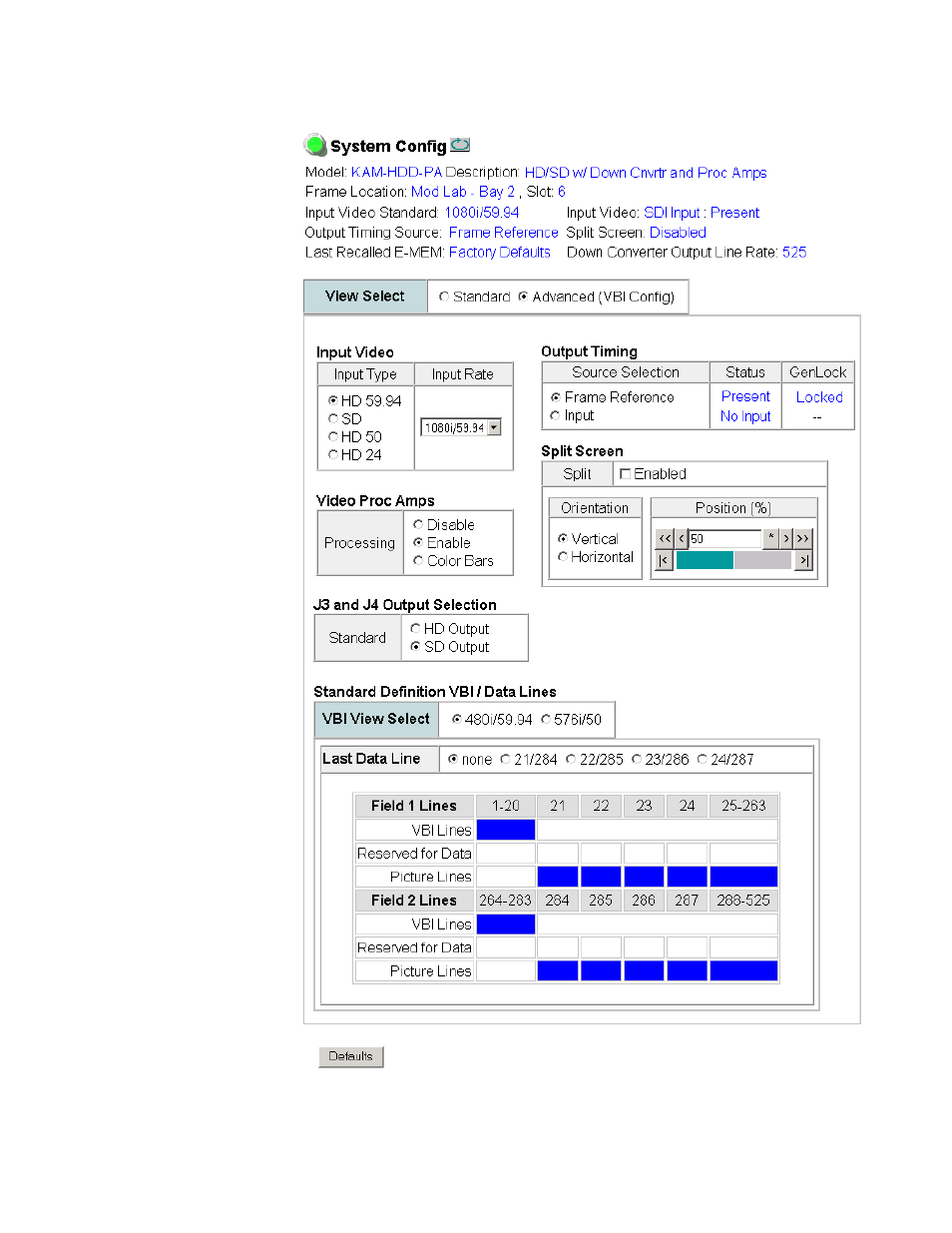Click the Locked GenLock status text
Image resolution: width=952 pixels, height=1233 pixels.
click(x=819, y=397)
